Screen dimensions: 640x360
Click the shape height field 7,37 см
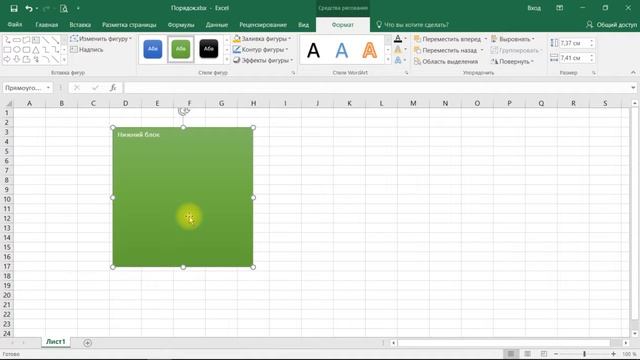click(573, 43)
